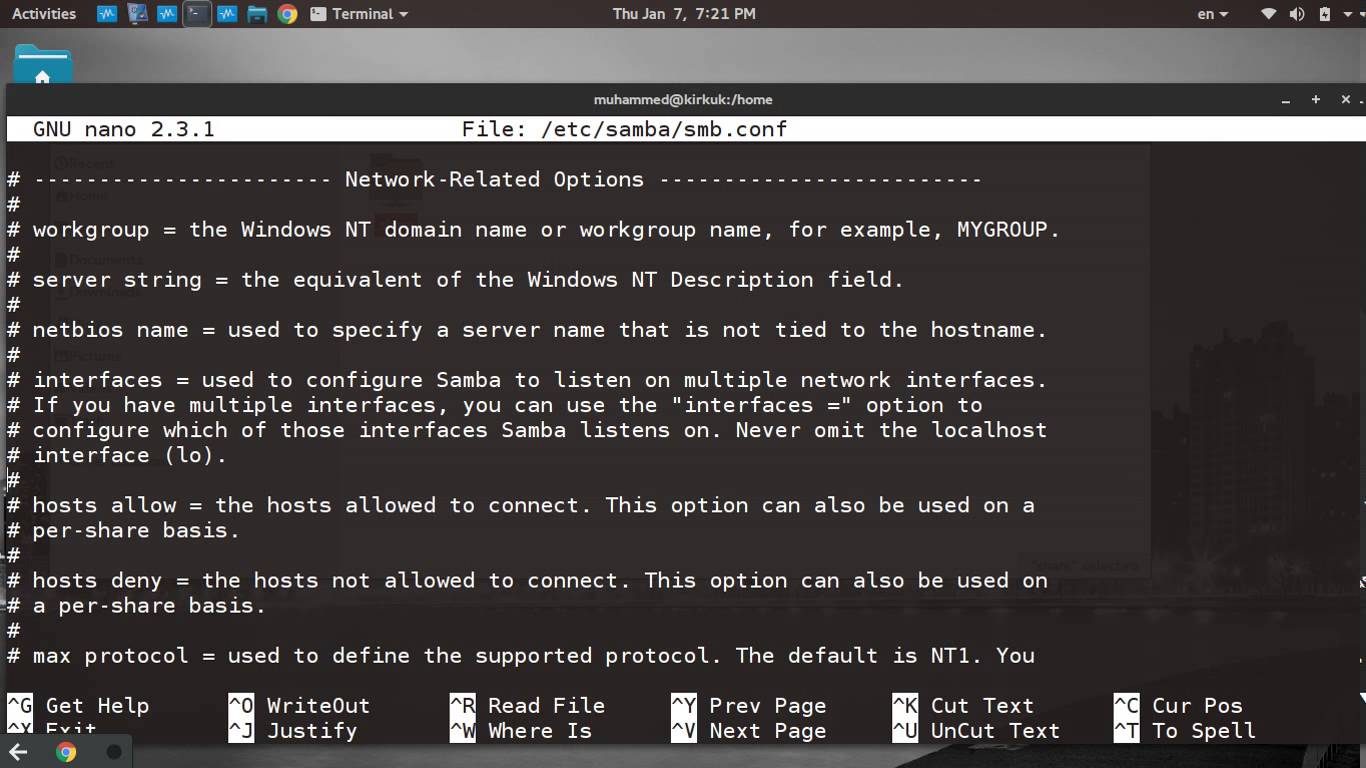Click the 'a per-share basis.' line
1366x768 pixels.
point(137,605)
